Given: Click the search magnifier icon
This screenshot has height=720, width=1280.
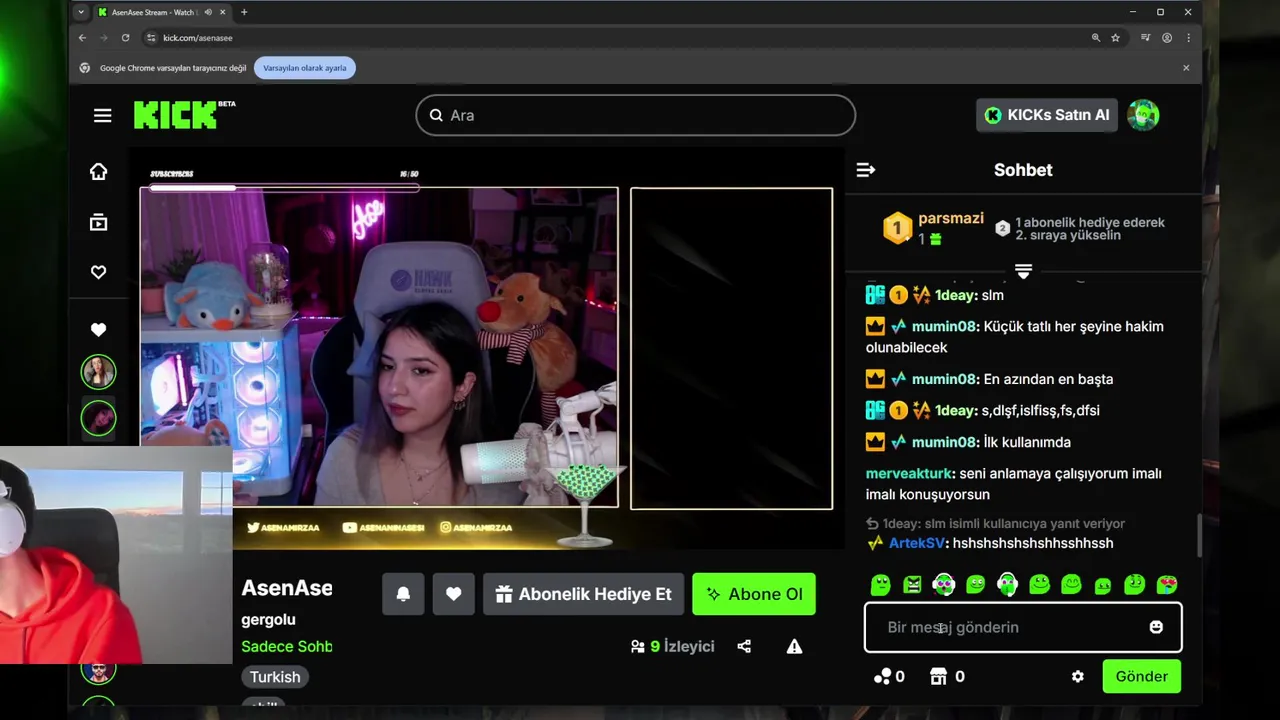Looking at the screenshot, I should (x=436, y=115).
